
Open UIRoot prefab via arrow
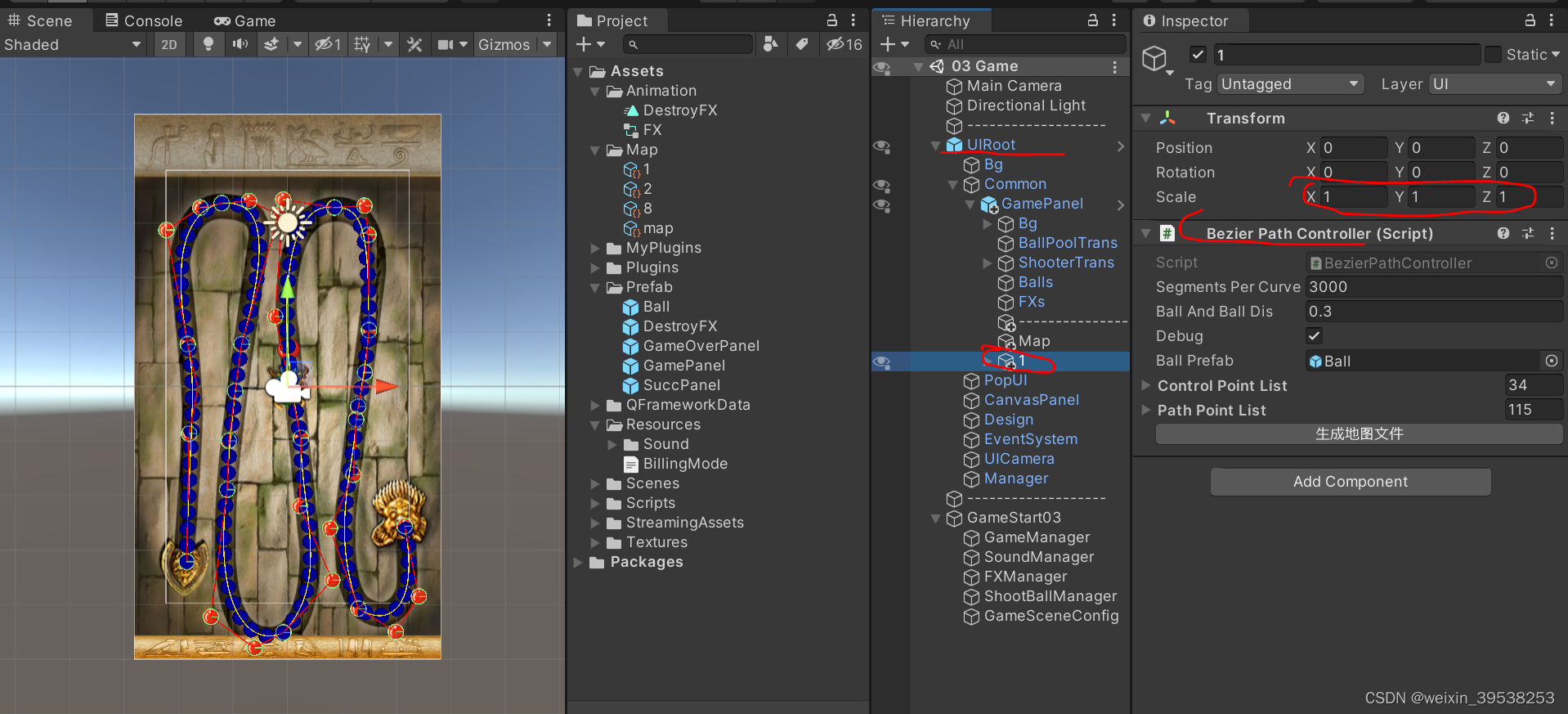(1121, 146)
